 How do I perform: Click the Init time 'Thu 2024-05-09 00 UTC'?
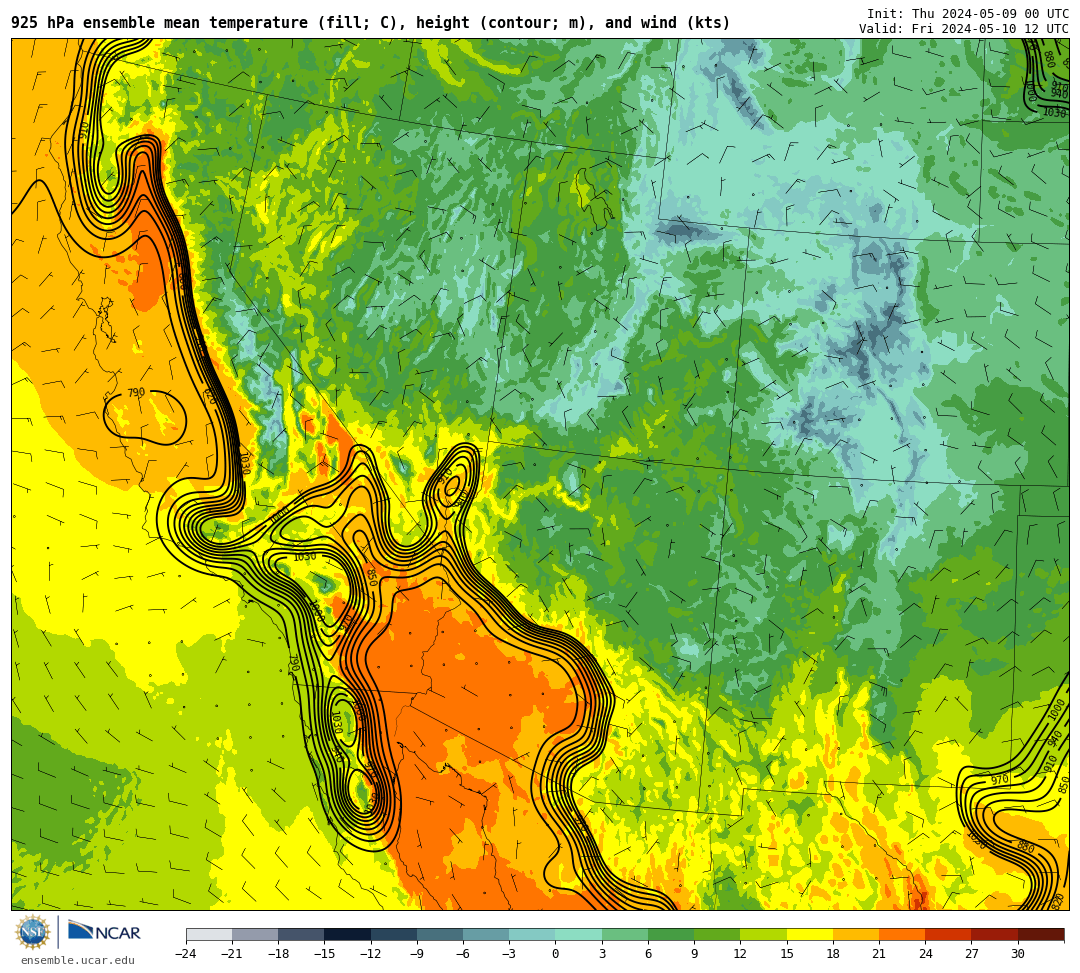990,14
